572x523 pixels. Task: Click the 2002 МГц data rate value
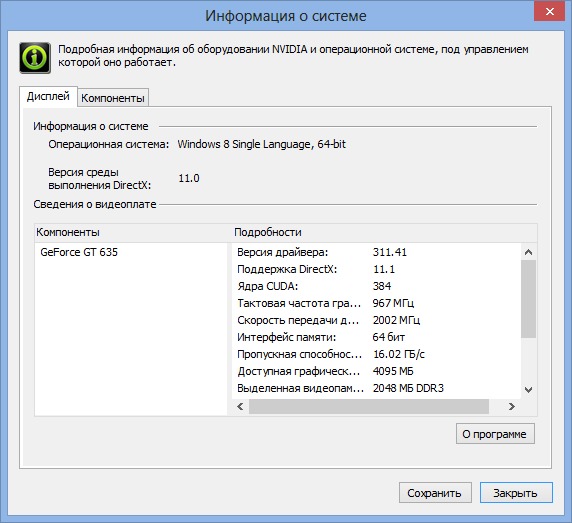396,320
